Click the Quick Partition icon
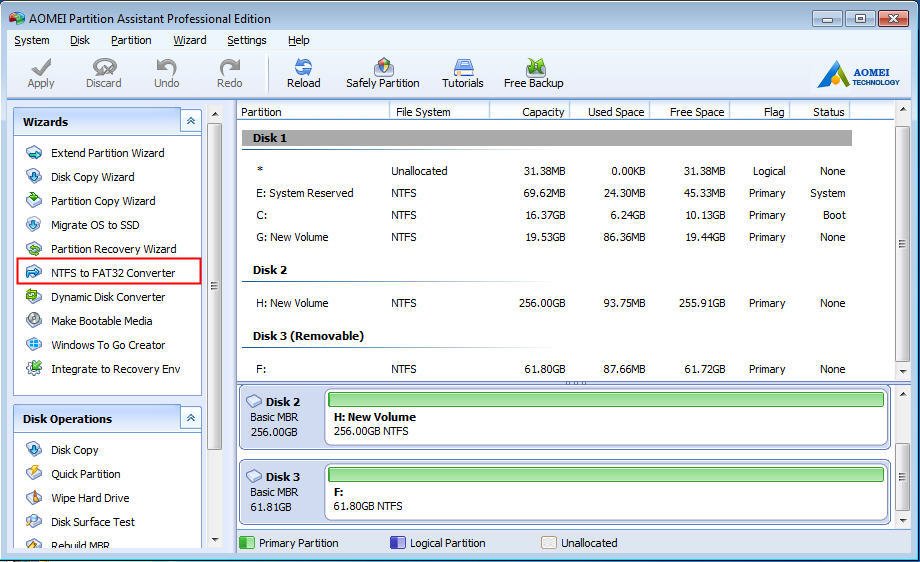920x562 pixels. (34, 473)
